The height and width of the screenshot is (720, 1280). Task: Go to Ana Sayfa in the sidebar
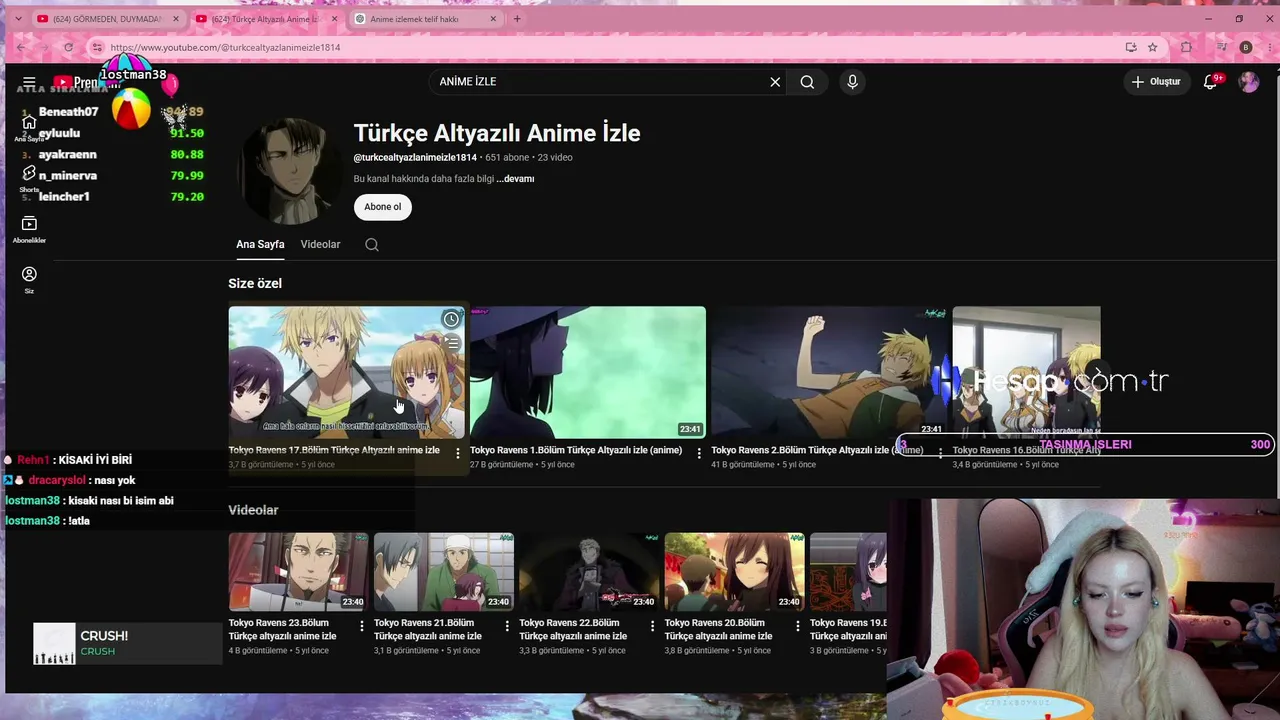[x=29, y=128]
